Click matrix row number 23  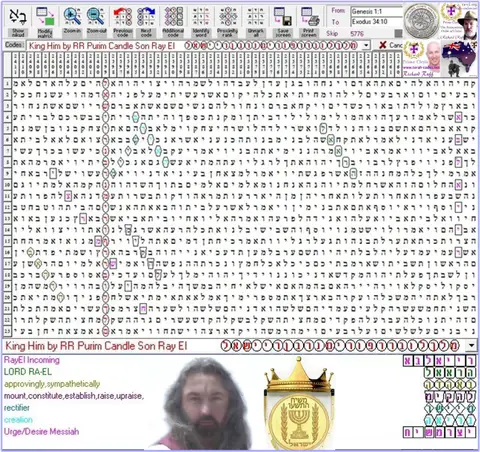pos(7,331)
